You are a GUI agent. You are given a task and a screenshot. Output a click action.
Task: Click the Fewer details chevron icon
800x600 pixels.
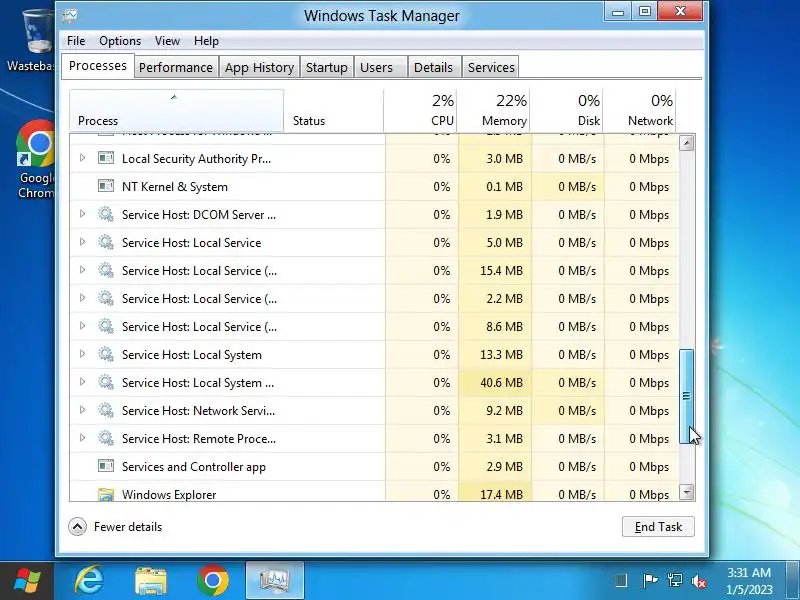coord(78,527)
